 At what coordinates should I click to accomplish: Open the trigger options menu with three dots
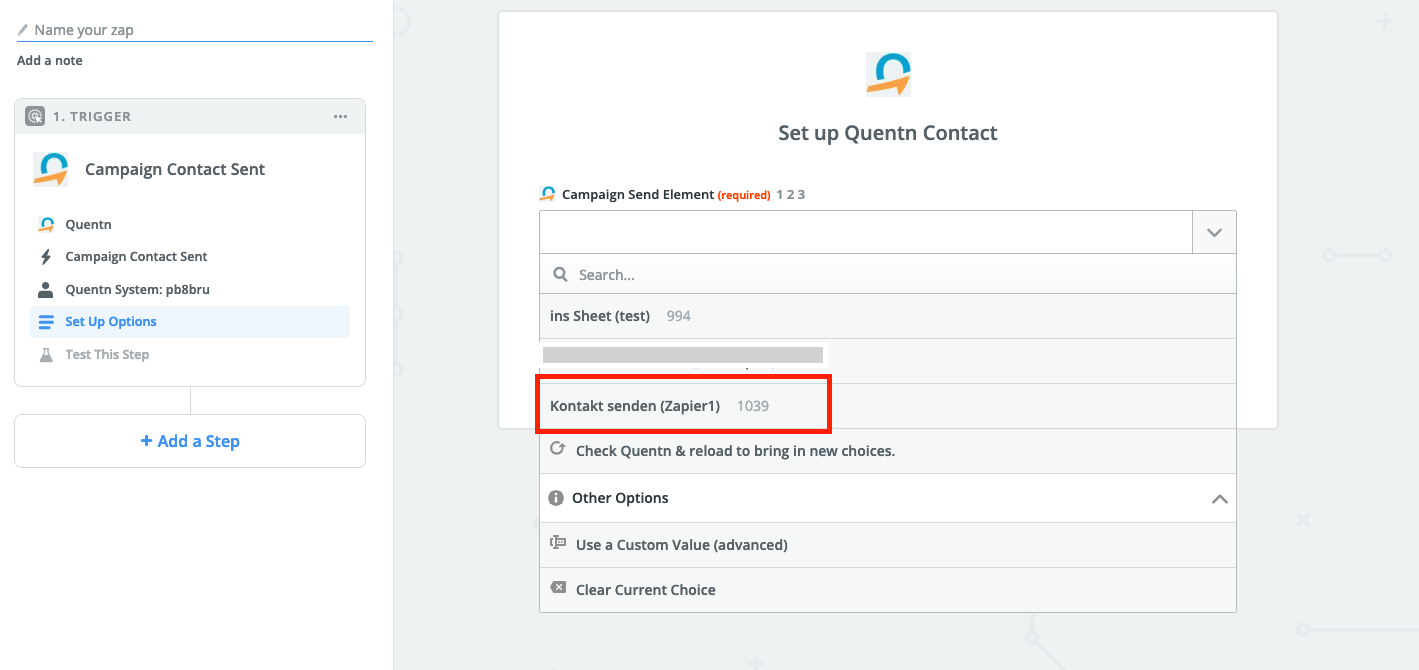[340, 116]
